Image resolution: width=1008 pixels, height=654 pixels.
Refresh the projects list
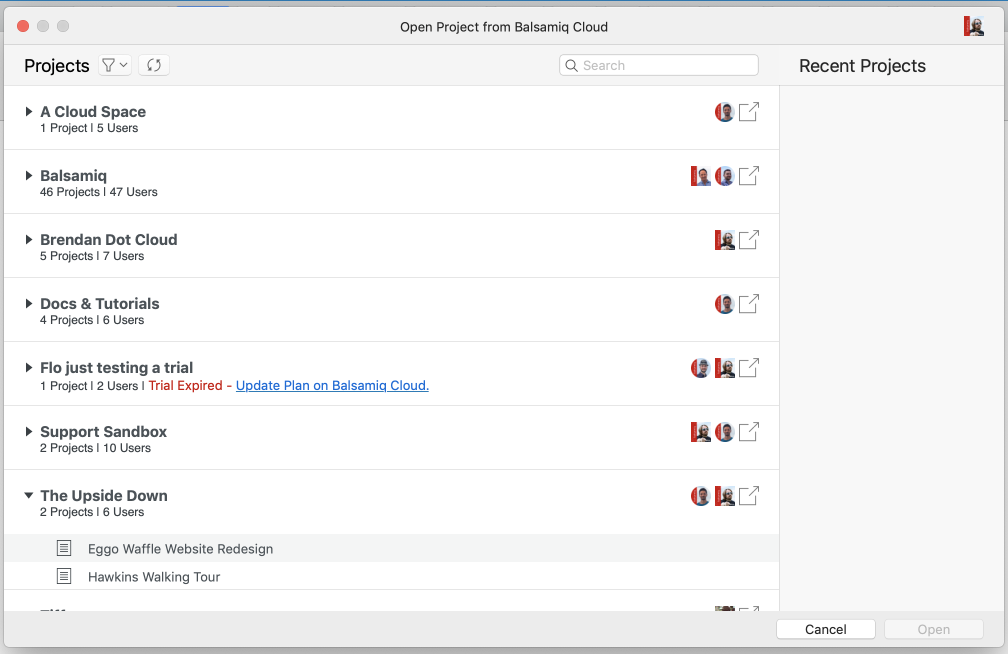click(154, 65)
